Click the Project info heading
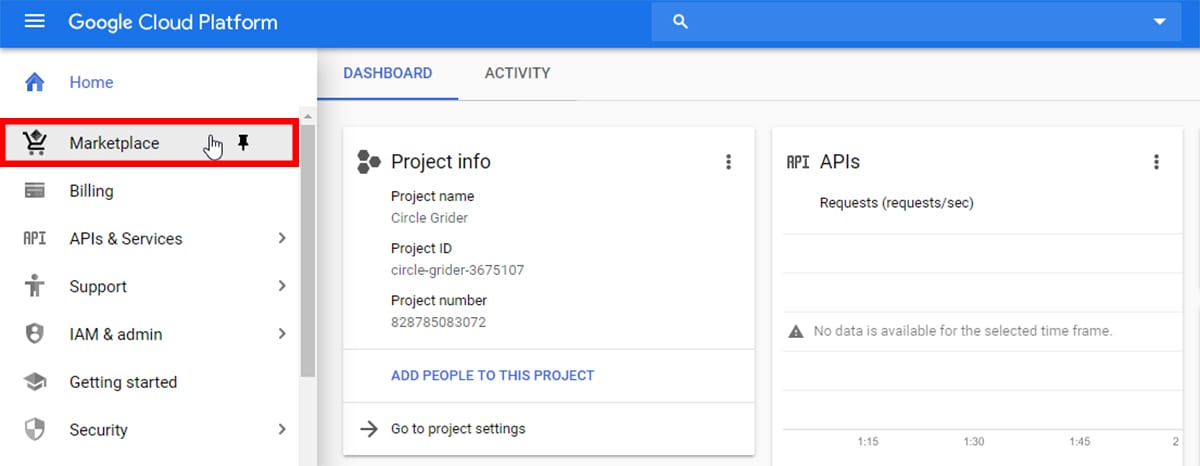Screen dimensions: 1200x466 [441, 161]
